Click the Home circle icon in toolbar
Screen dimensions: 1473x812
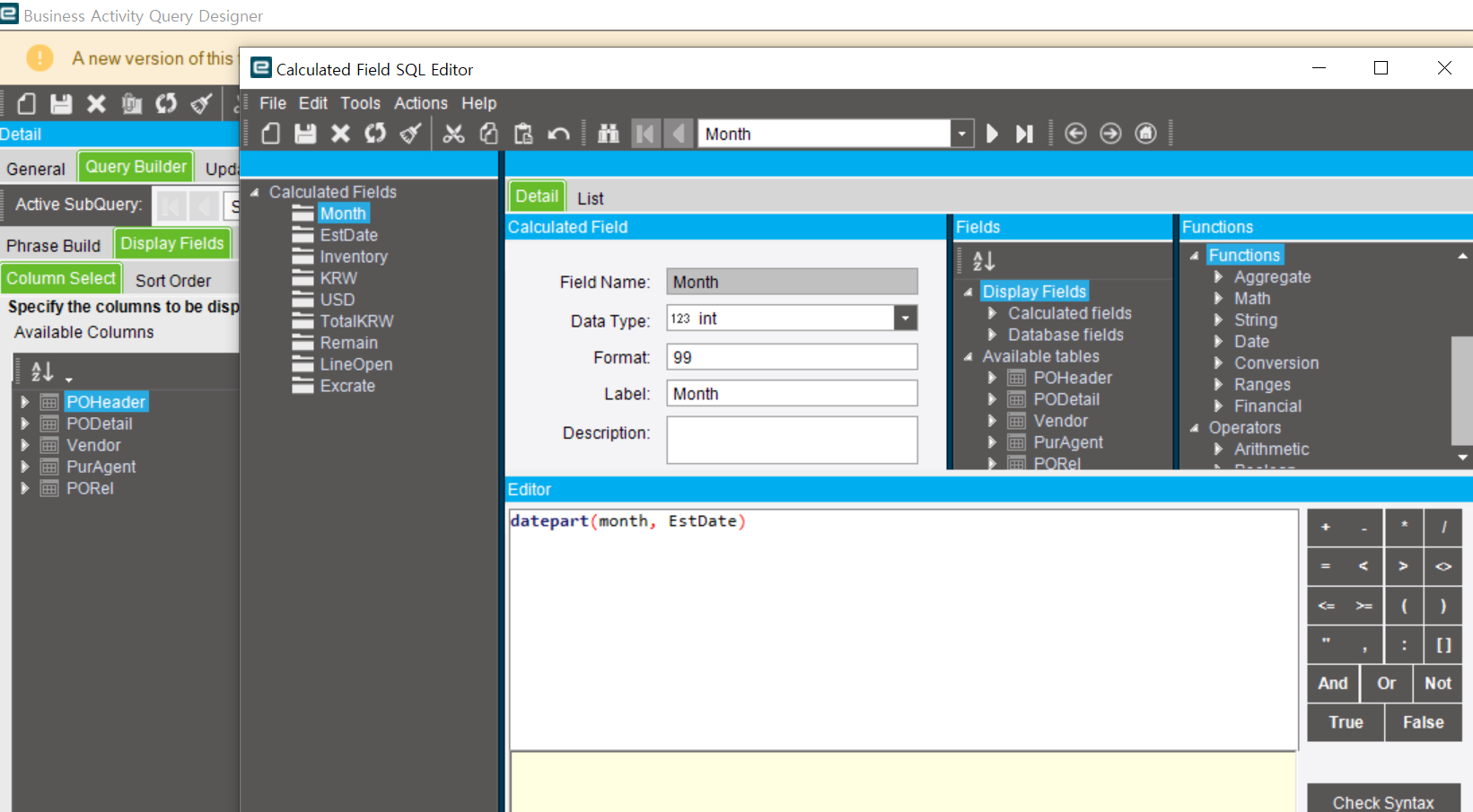[1145, 134]
